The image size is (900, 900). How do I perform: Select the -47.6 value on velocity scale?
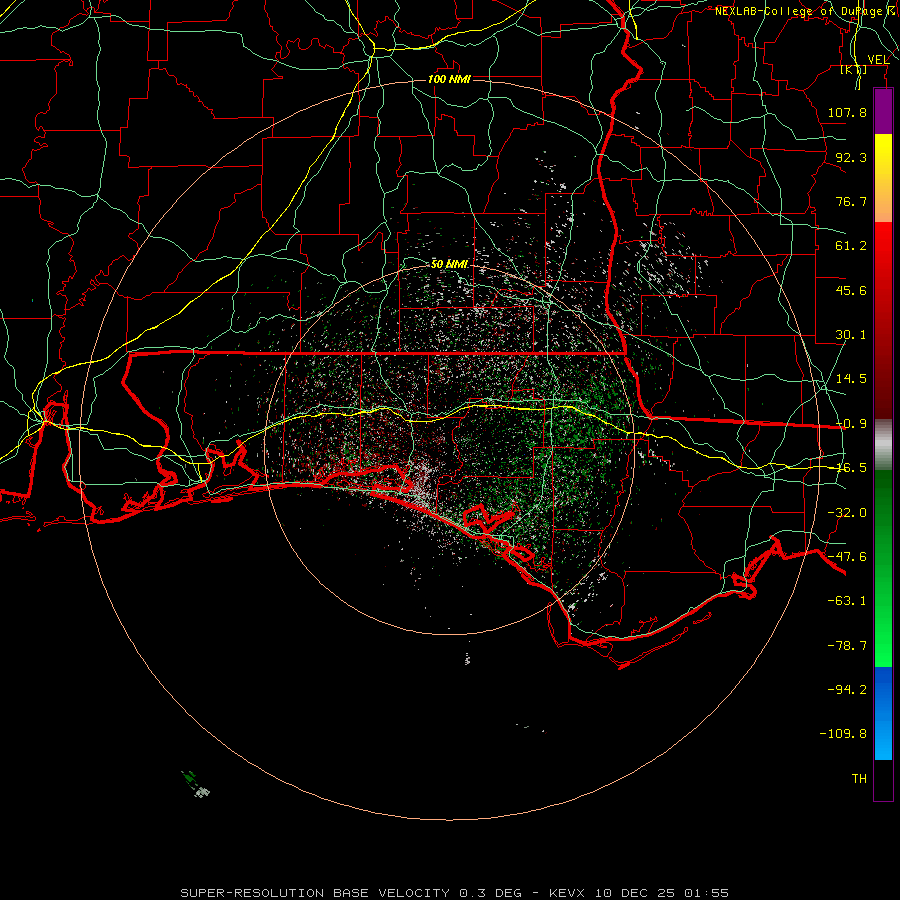(847, 557)
